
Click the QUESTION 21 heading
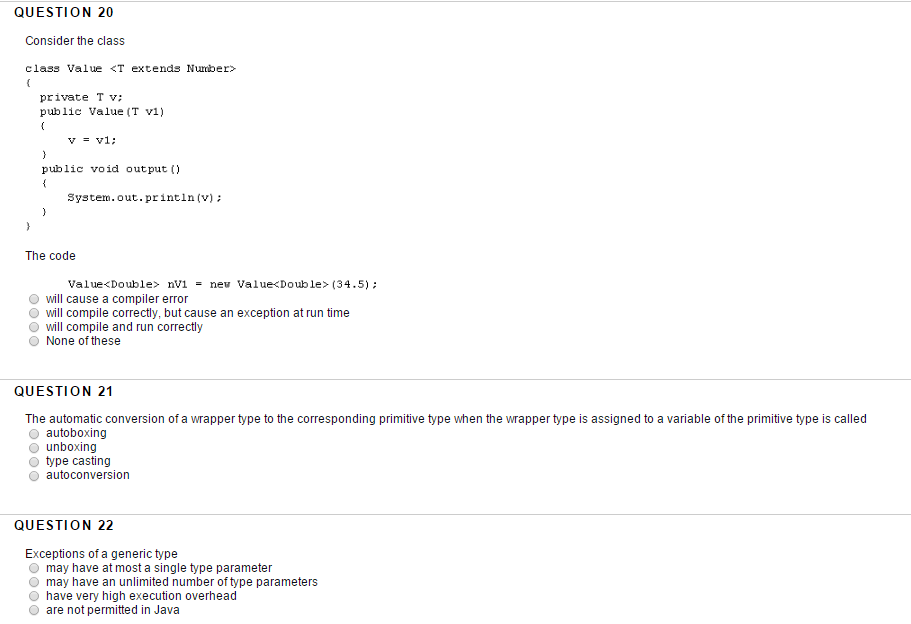[64, 391]
